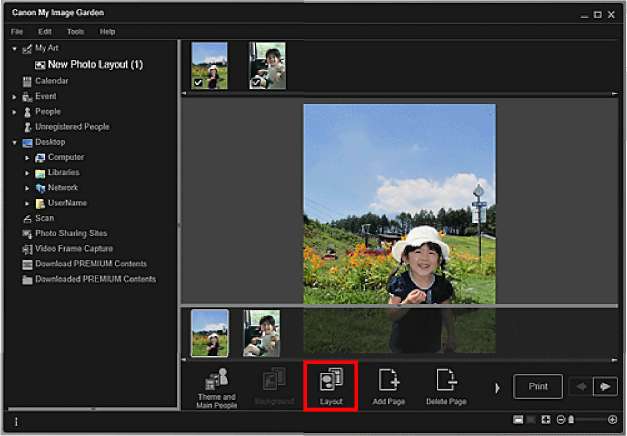Viewport: 627px width, 436px height.
Task: Expand the Computer folder node
Action: point(28,158)
